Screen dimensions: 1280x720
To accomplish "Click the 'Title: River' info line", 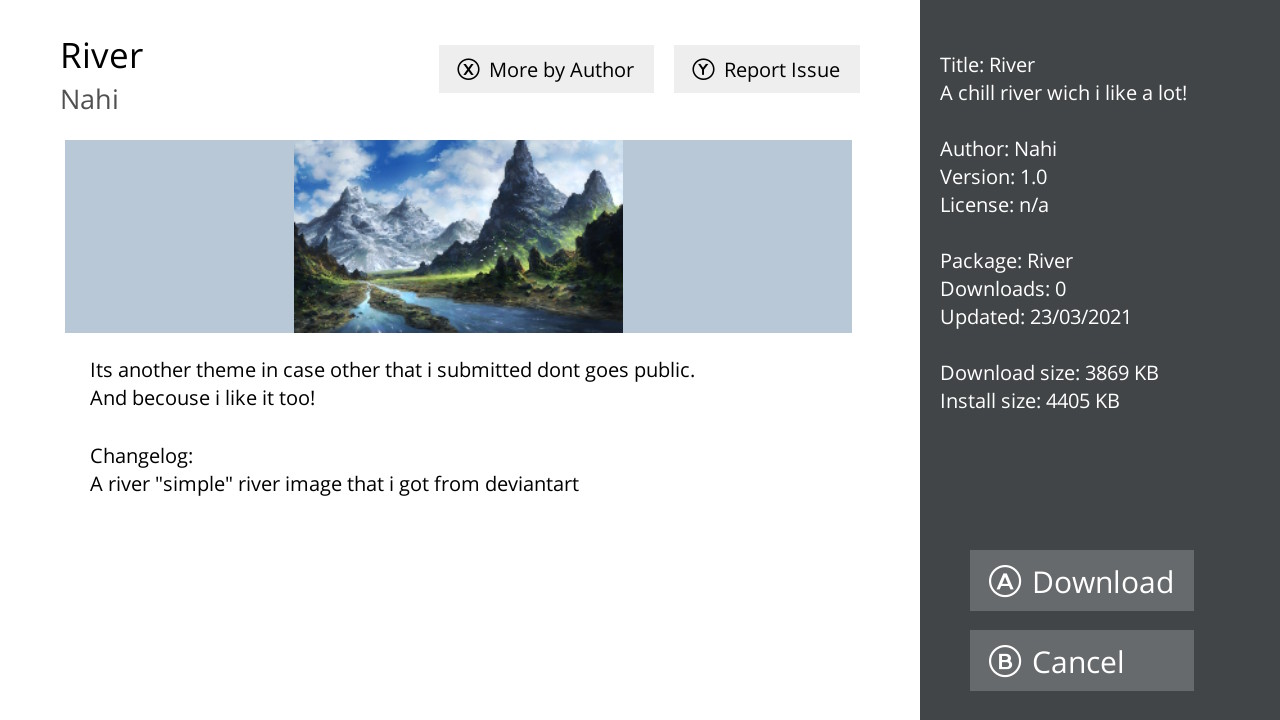I will [987, 65].
